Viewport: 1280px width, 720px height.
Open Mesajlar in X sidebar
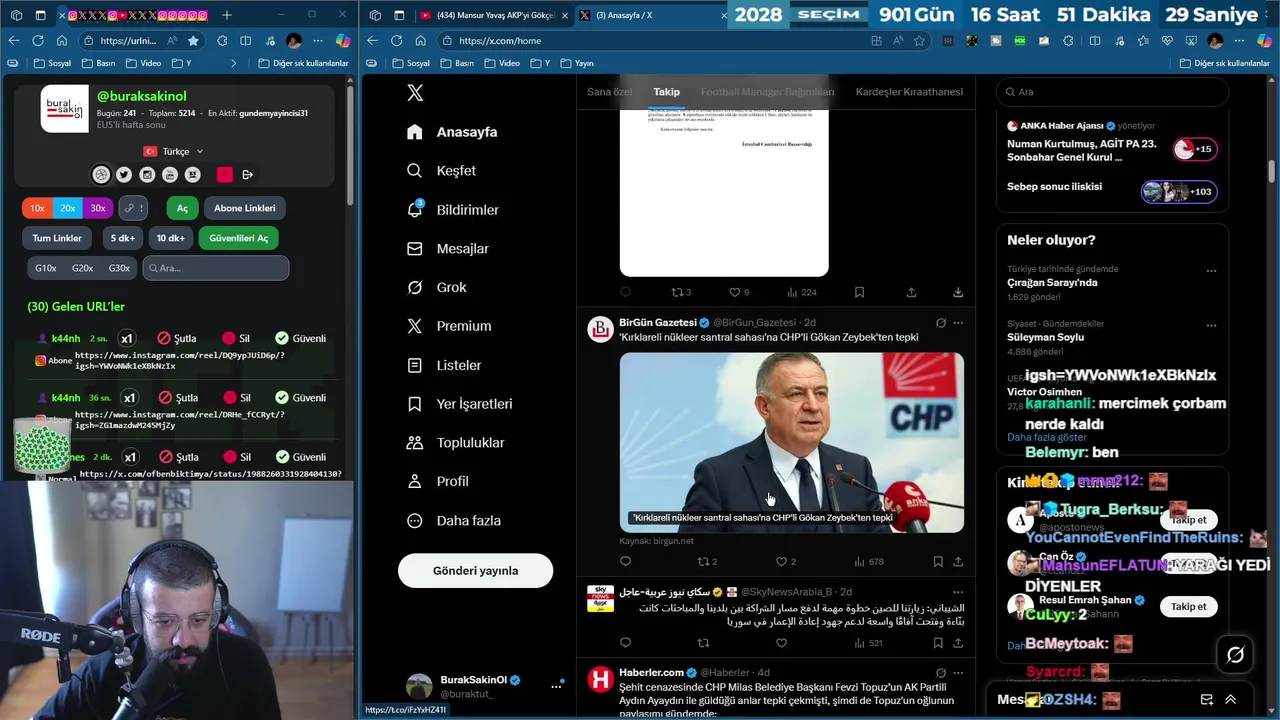click(x=448, y=249)
